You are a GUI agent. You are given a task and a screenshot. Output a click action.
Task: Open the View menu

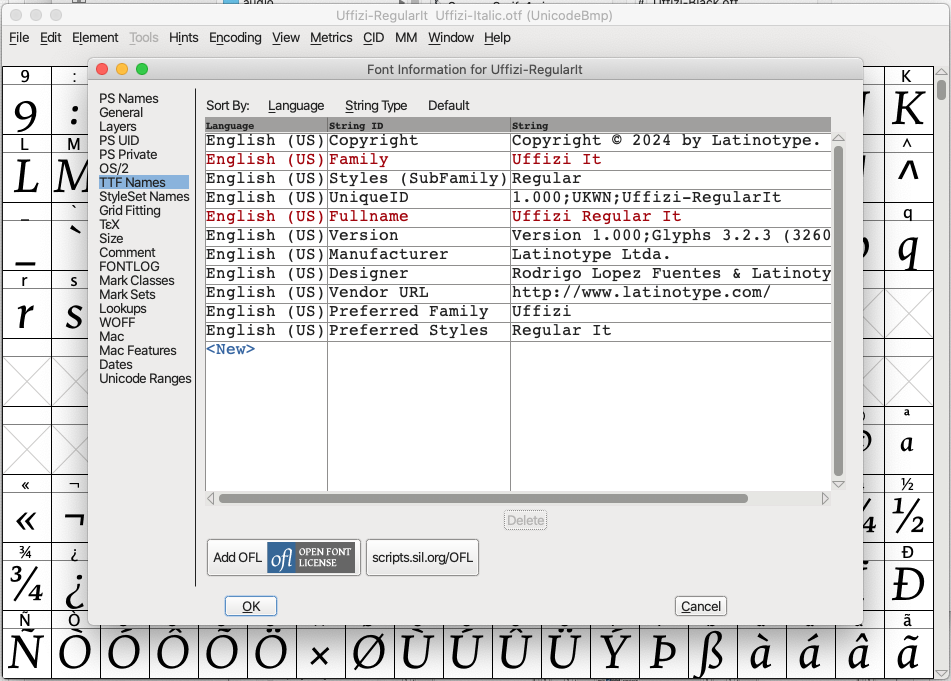click(286, 38)
